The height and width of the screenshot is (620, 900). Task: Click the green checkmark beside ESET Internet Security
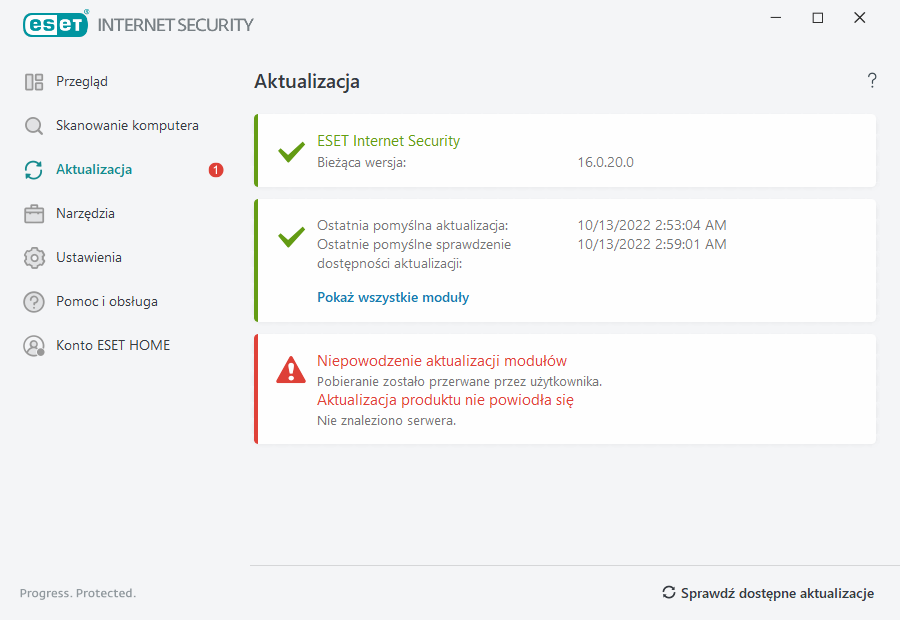[x=291, y=152]
